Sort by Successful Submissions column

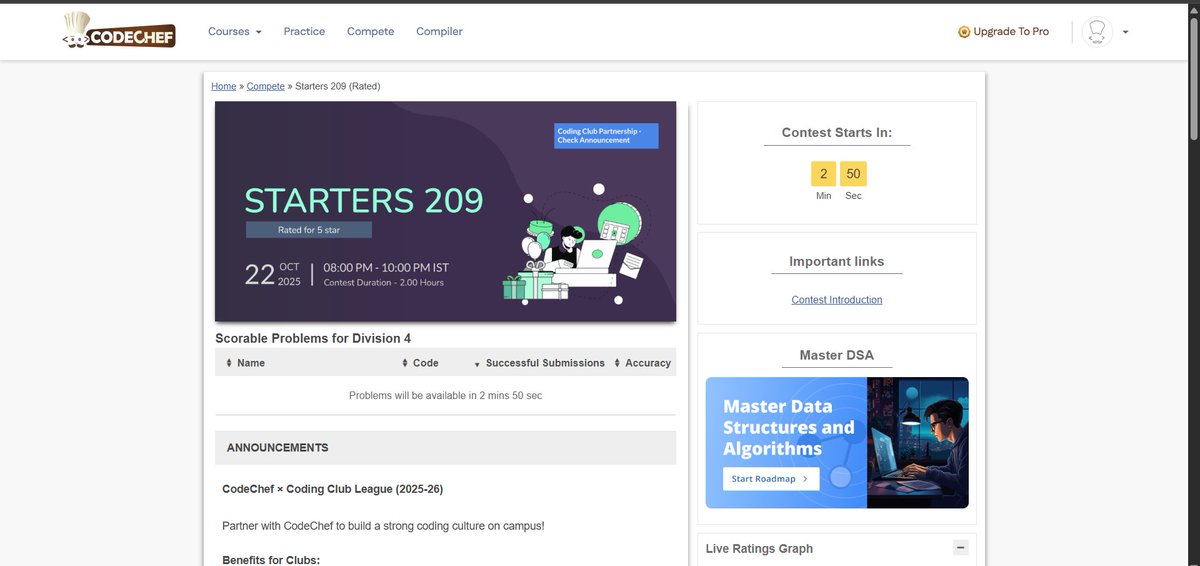point(539,363)
